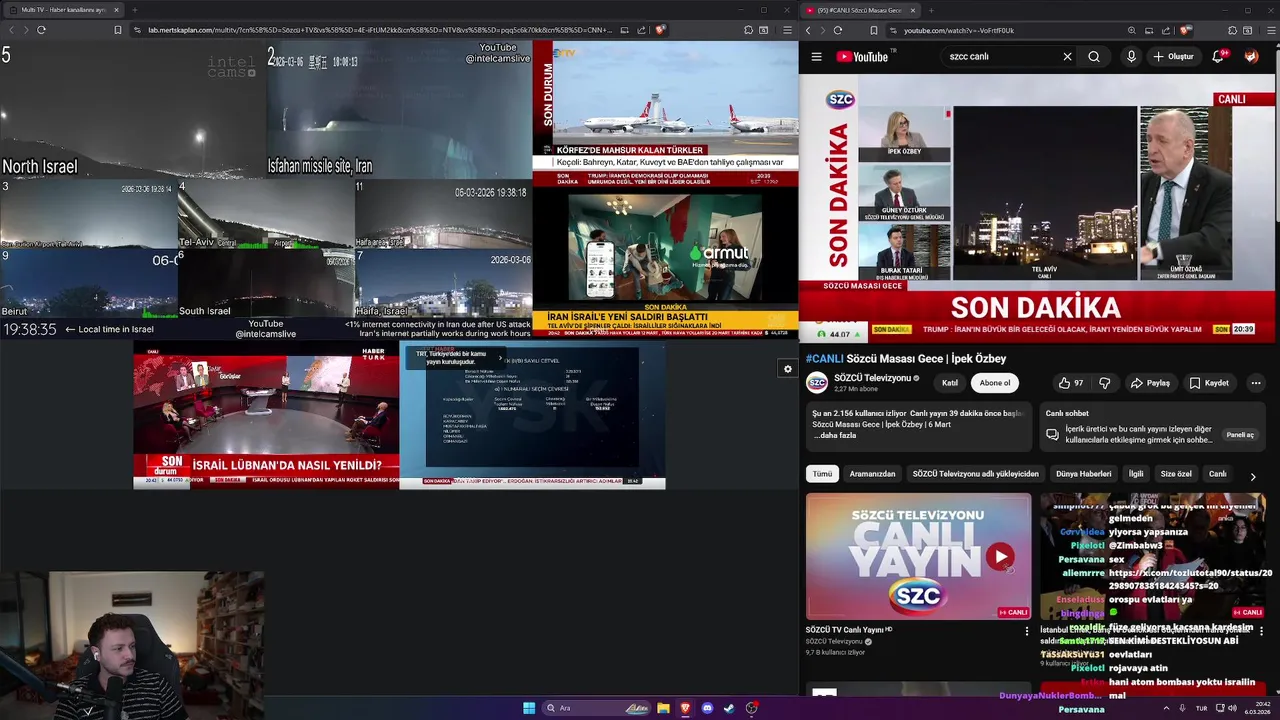Click the Abone ol subscribe button
The height and width of the screenshot is (720, 1280).
tap(995, 383)
